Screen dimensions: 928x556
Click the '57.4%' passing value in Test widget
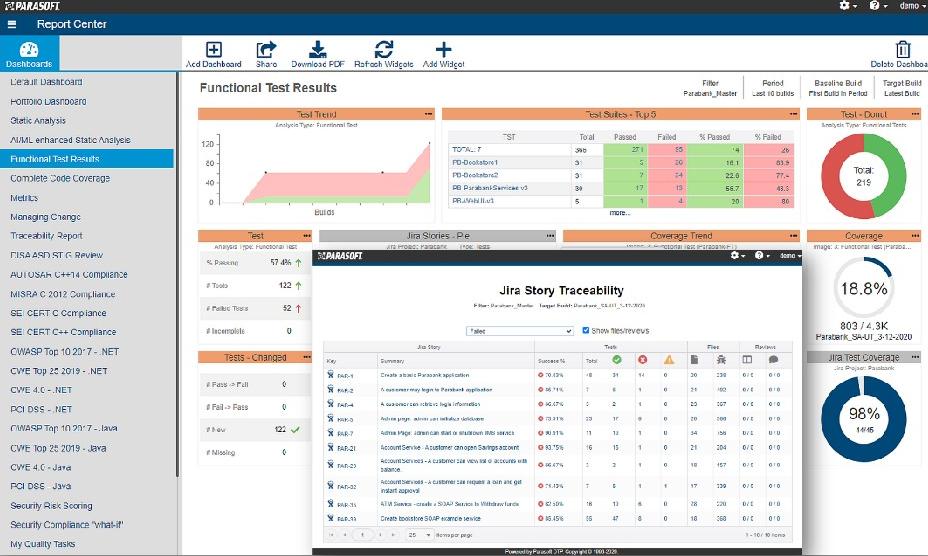tap(281, 262)
